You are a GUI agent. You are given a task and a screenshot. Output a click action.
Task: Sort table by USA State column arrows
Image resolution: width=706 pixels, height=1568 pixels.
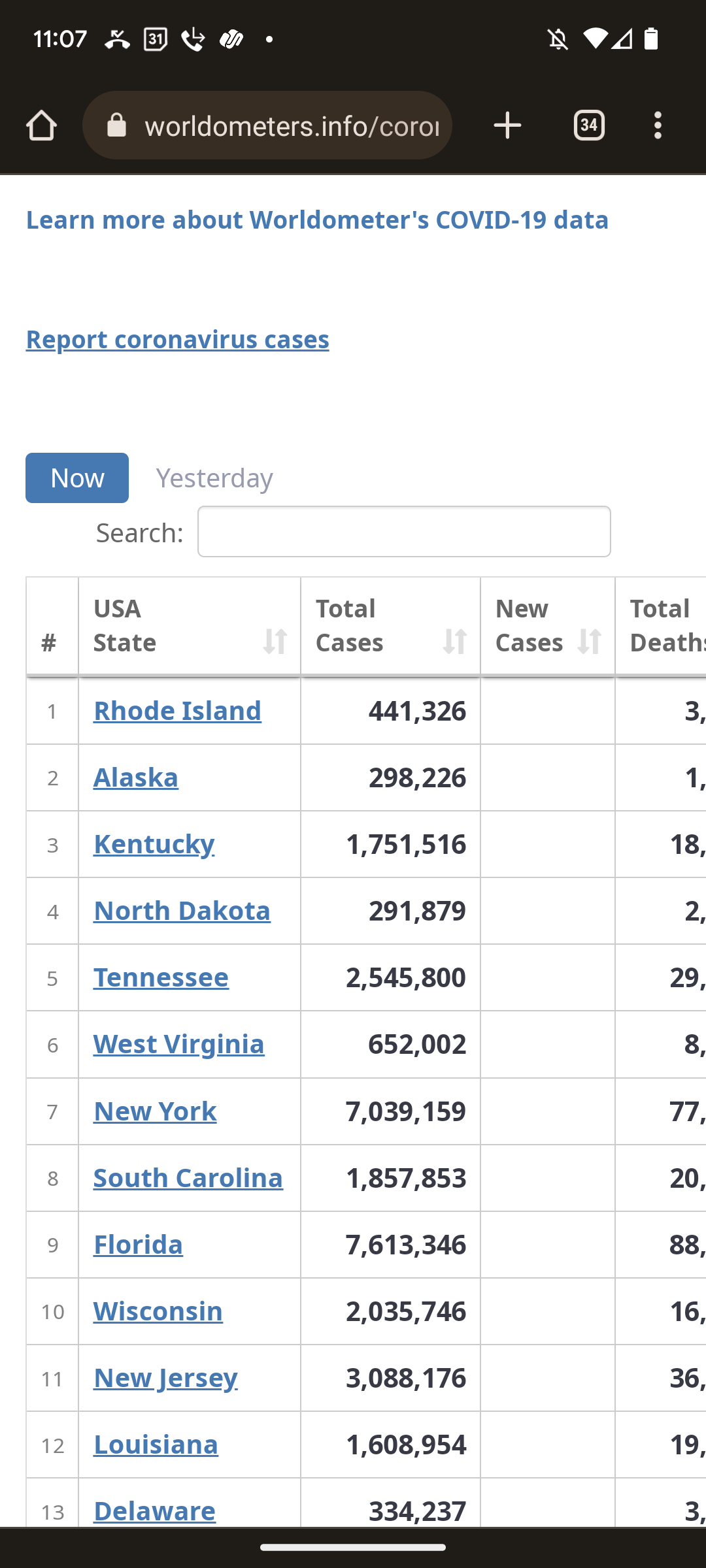click(x=275, y=642)
